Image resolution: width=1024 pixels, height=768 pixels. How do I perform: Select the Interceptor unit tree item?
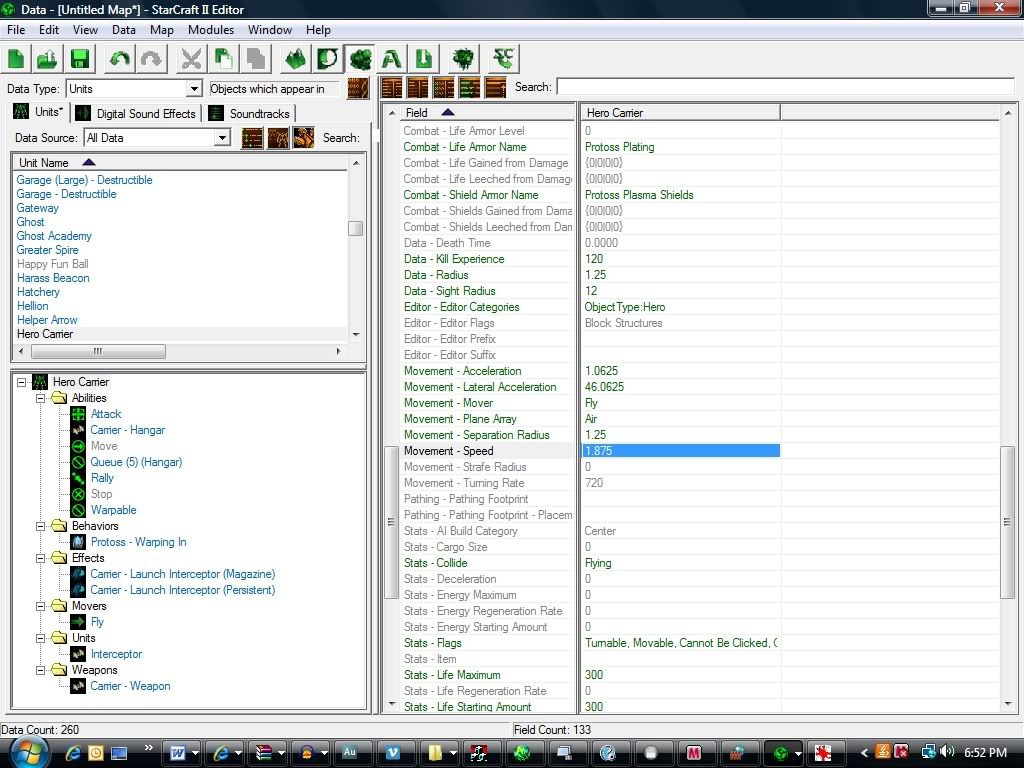(116, 654)
